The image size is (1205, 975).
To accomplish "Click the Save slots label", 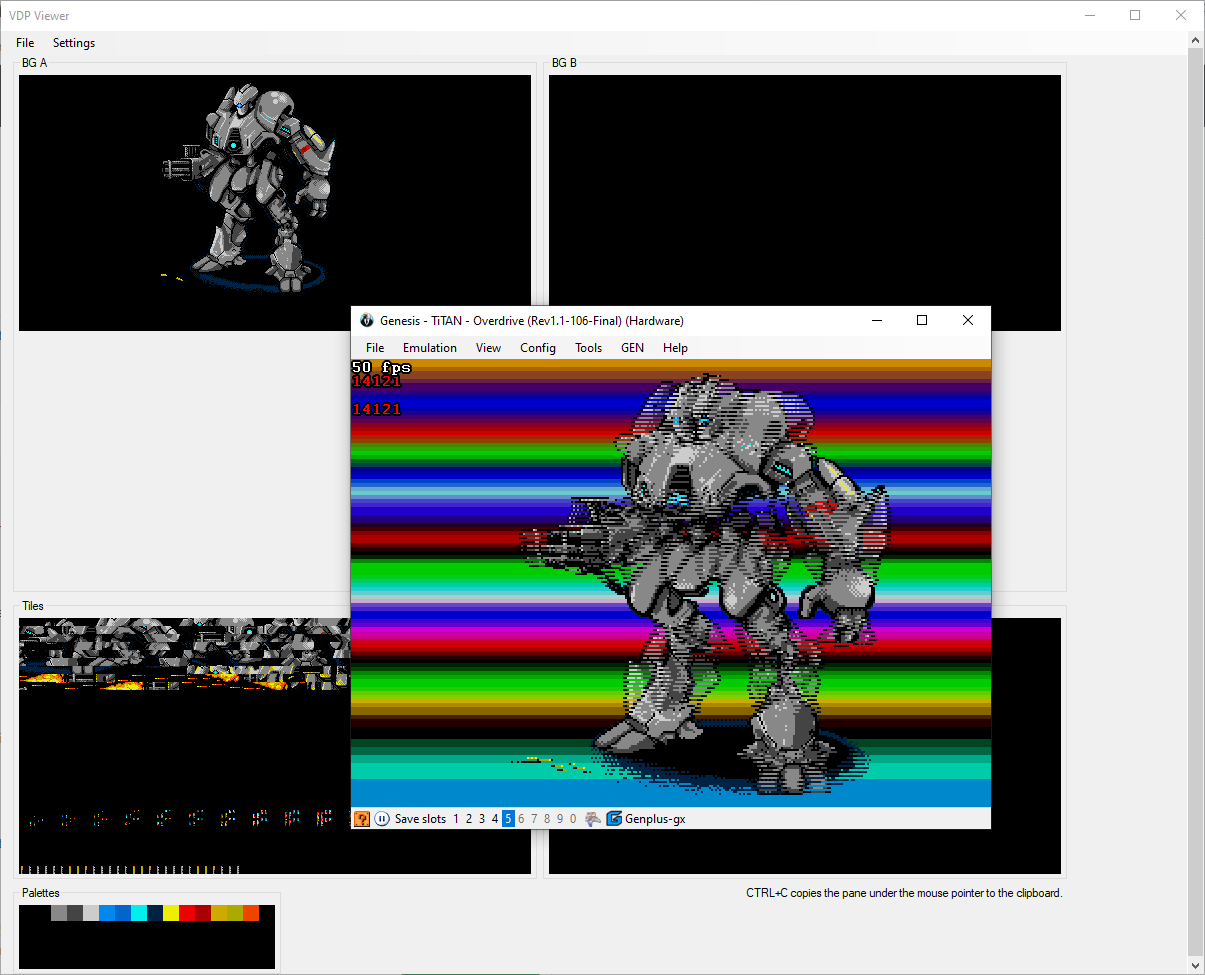I will click(x=420, y=819).
